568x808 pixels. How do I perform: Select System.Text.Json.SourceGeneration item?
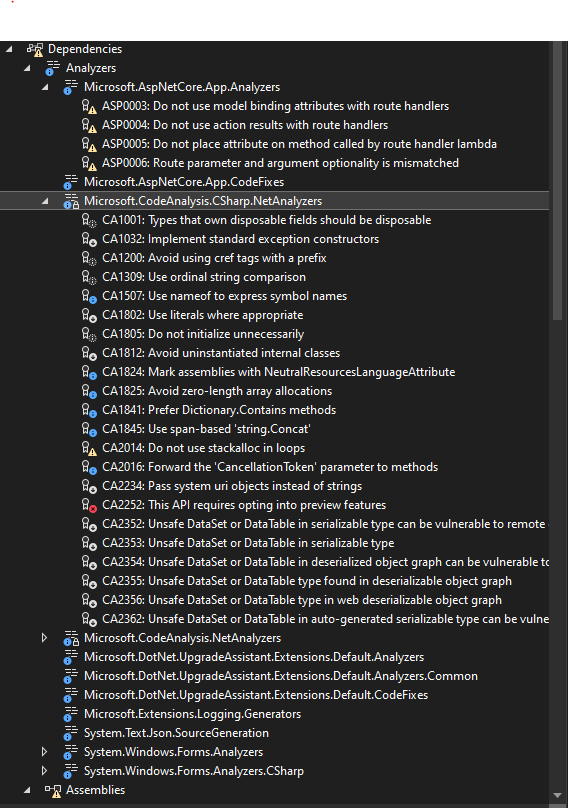(x=176, y=733)
